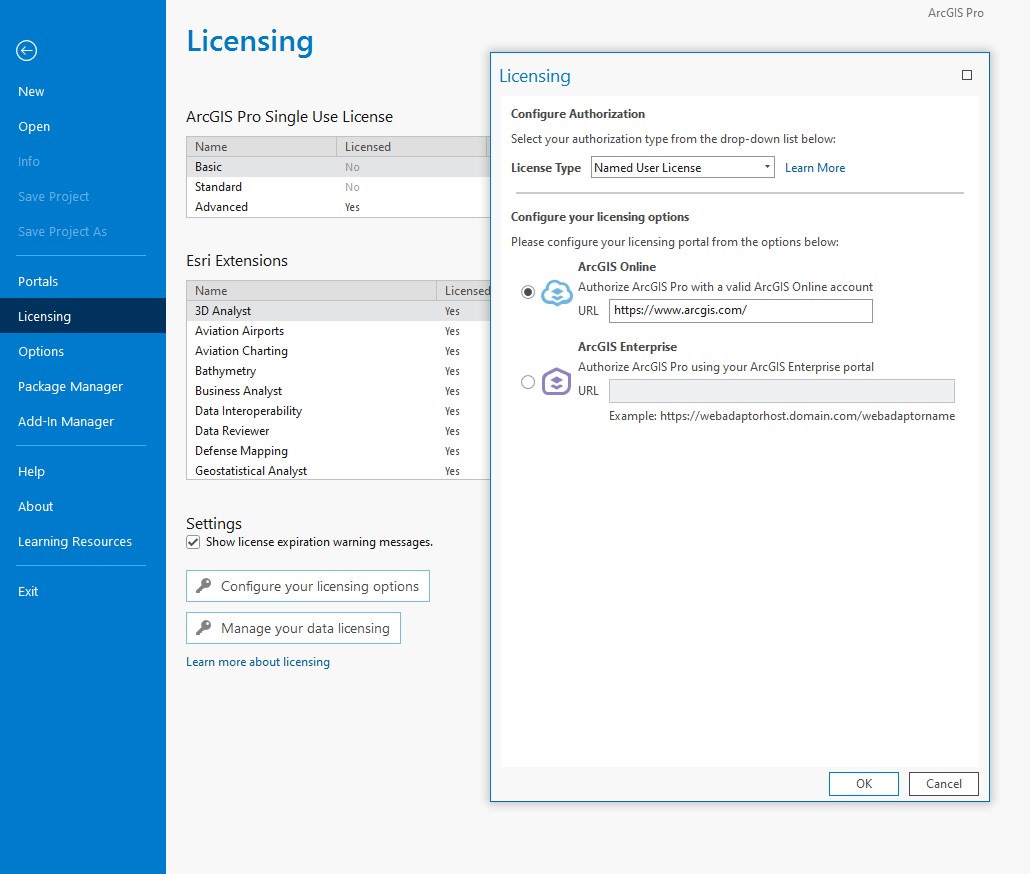Click Exit in the sidebar
Viewport: 1030px width, 874px height.
[x=28, y=591]
